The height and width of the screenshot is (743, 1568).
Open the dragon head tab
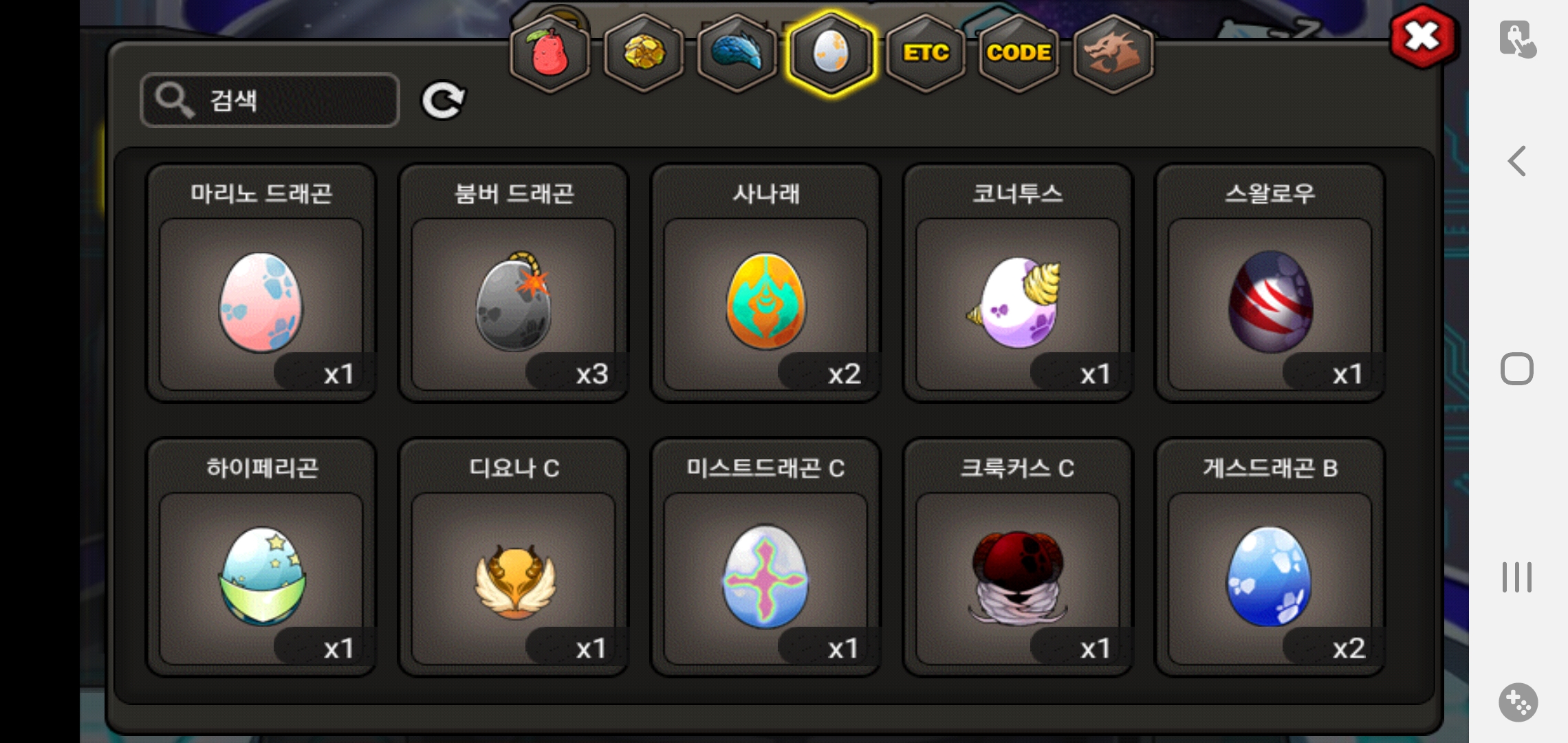(1113, 53)
